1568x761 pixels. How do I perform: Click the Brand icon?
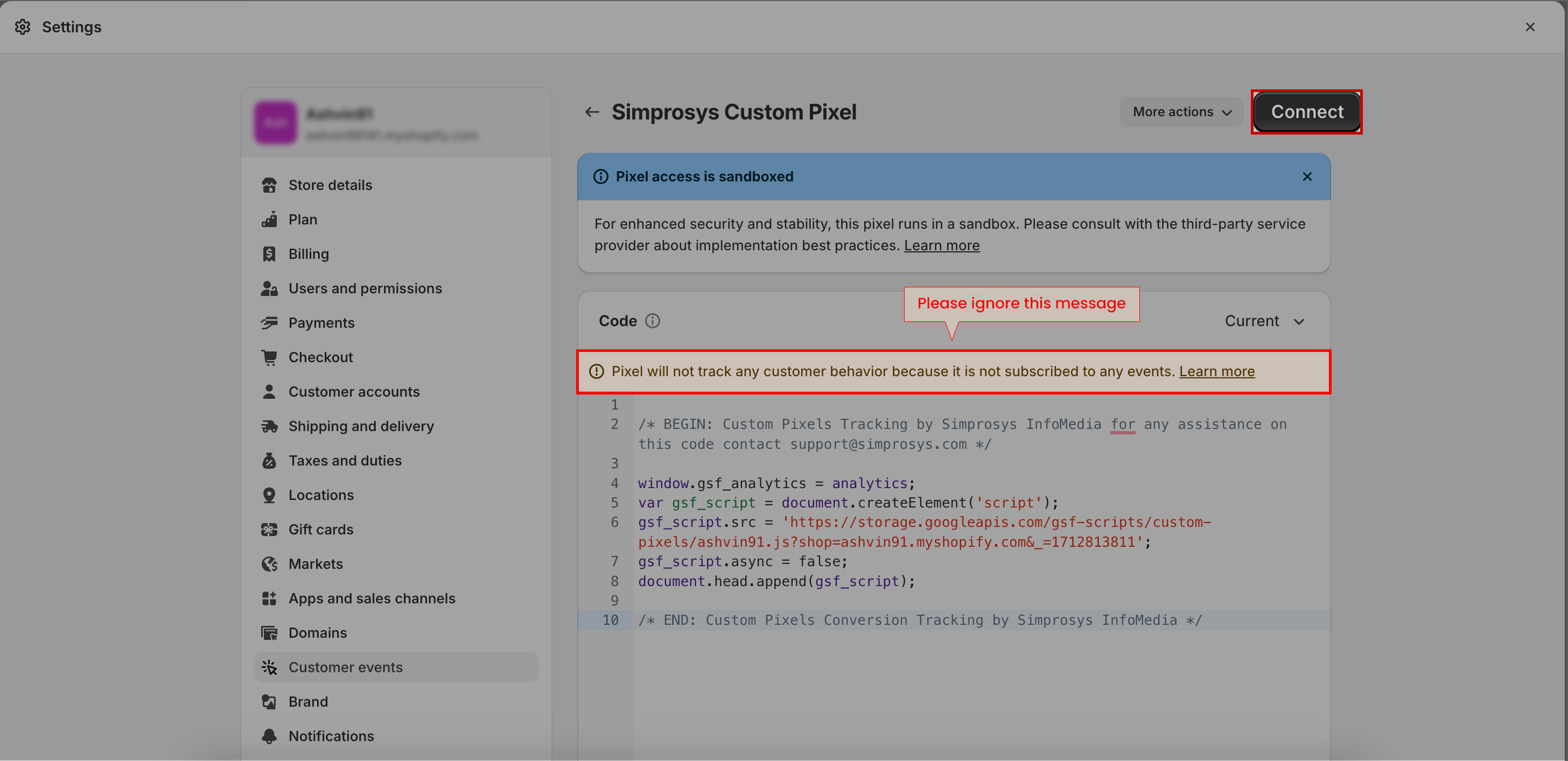click(x=269, y=702)
